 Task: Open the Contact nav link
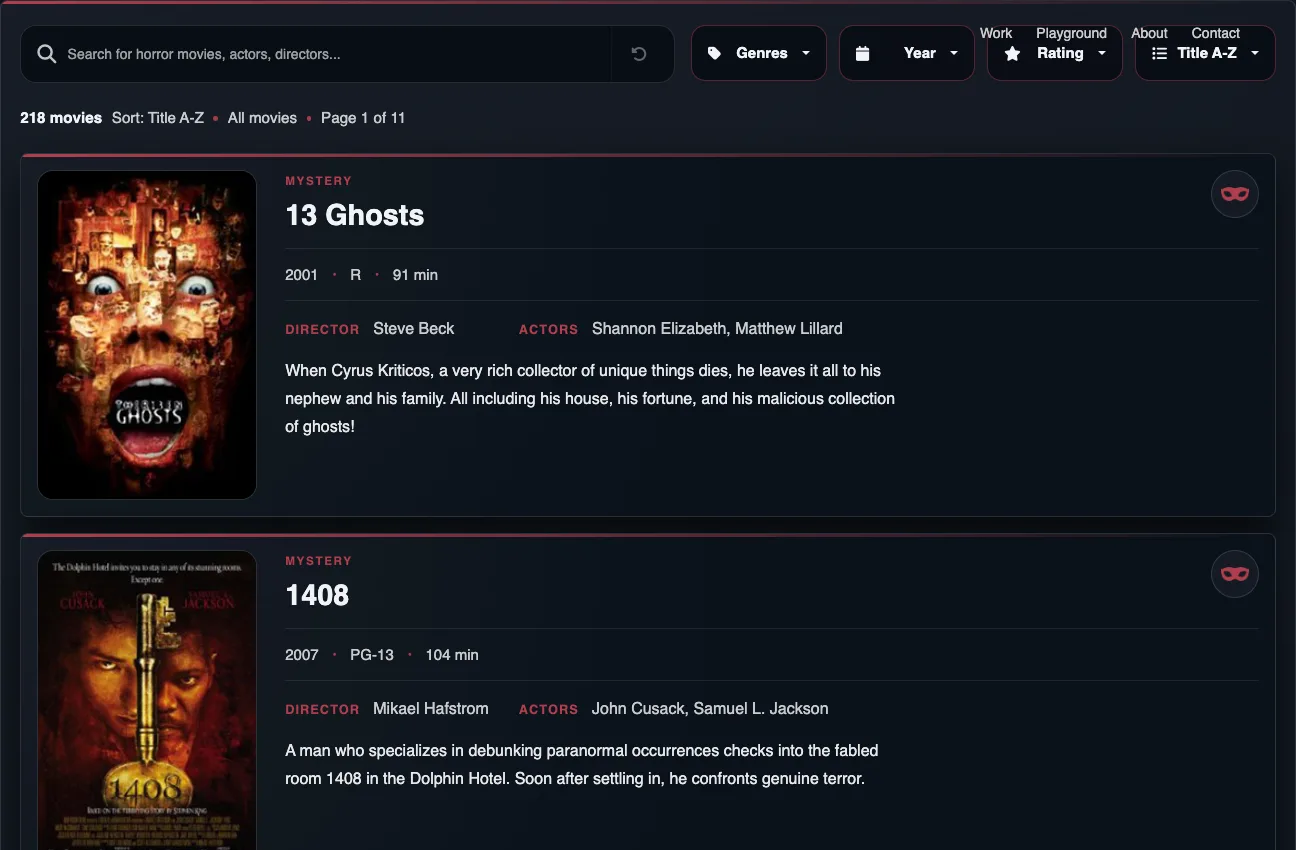(x=1215, y=33)
